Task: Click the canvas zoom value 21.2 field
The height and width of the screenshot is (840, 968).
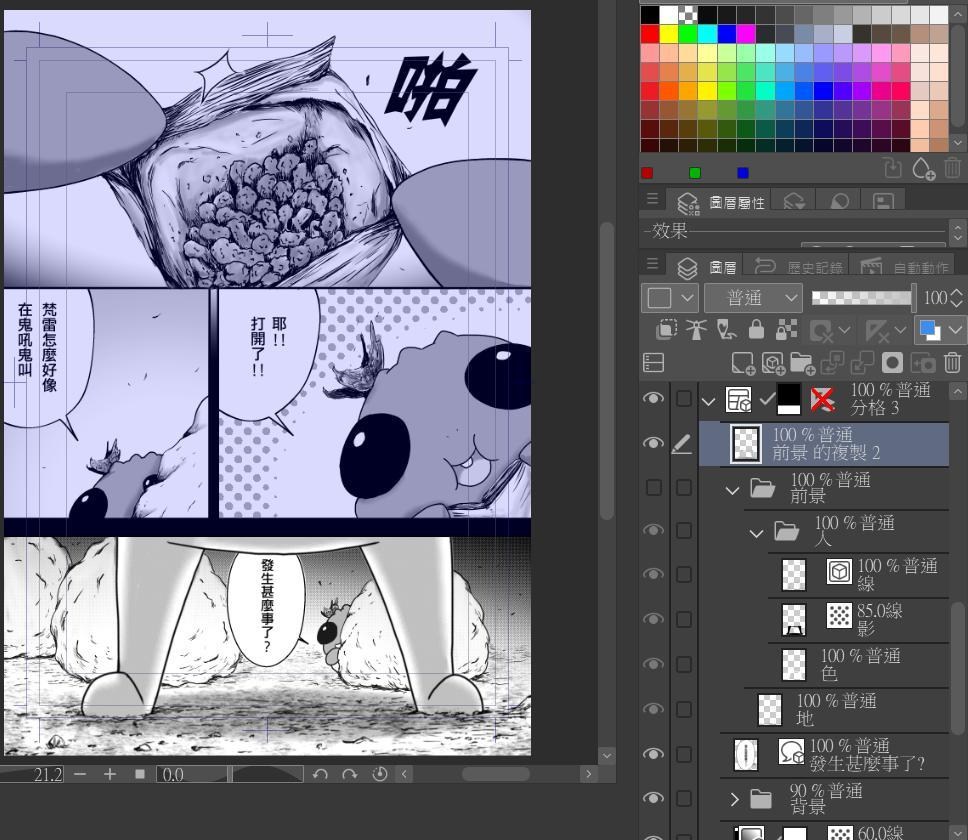Action: point(32,774)
